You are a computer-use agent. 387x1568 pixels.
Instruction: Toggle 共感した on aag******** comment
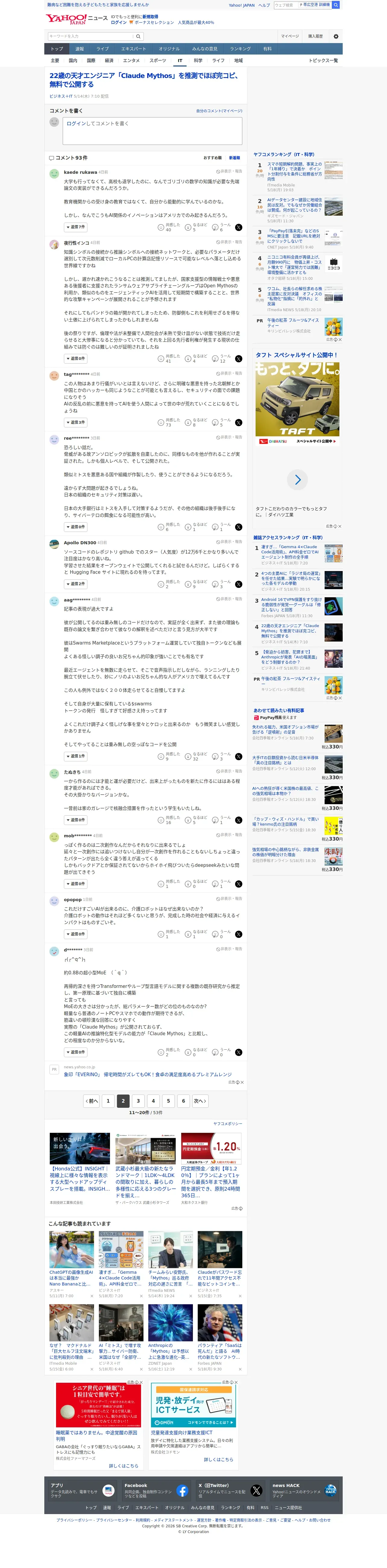pyautogui.click(x=169, y=757)
